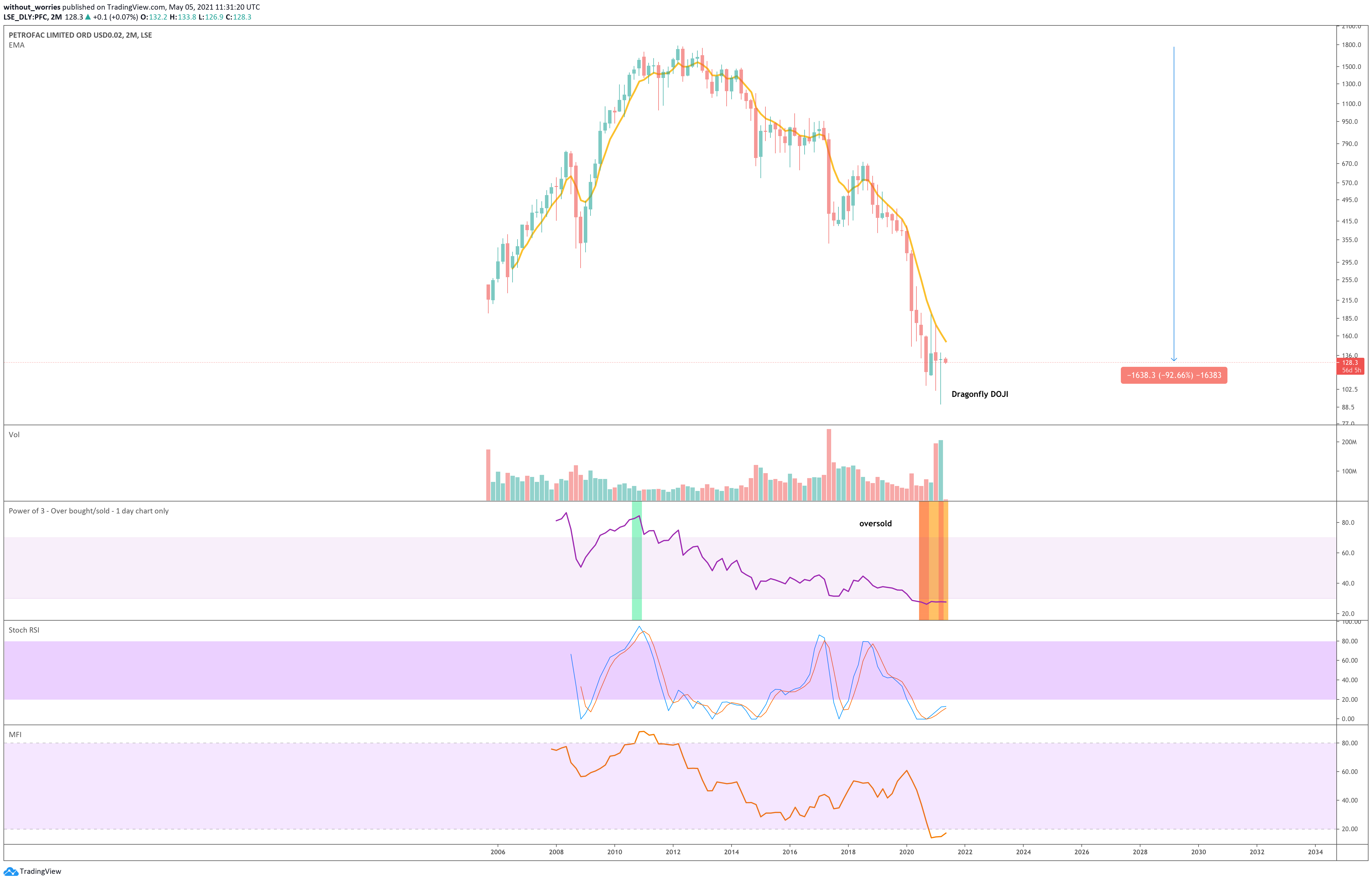Click the 1100.0 price axis label
Image resolution: width=1372 pixels, height=882 pixels.
tap(1351, 104)
